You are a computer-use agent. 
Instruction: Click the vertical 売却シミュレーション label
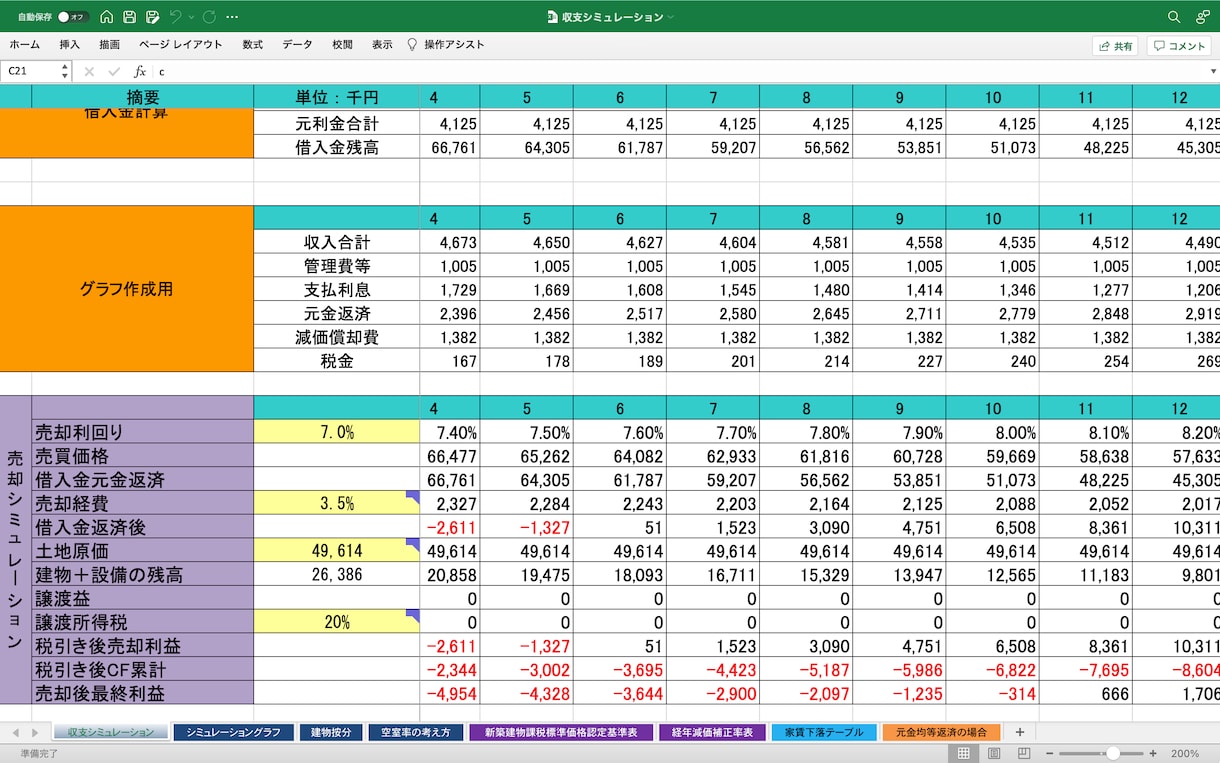[x=15, y=550]
